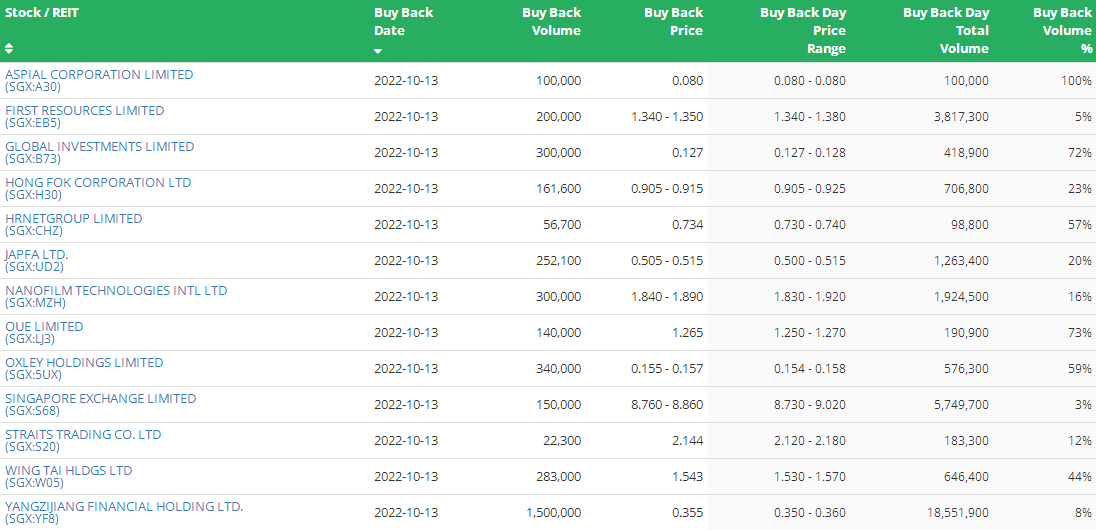The image size is (1096, 530).
Task: Open HONG FOK CORPORATION LTD link
Action: point(98,182)
